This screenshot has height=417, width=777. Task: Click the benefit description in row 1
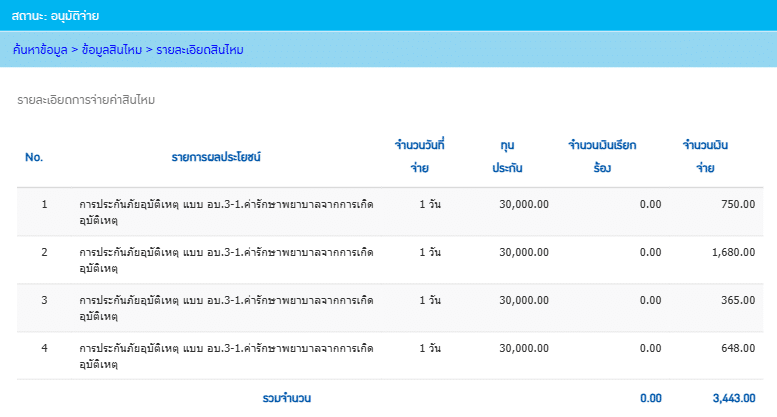(226, 212)
